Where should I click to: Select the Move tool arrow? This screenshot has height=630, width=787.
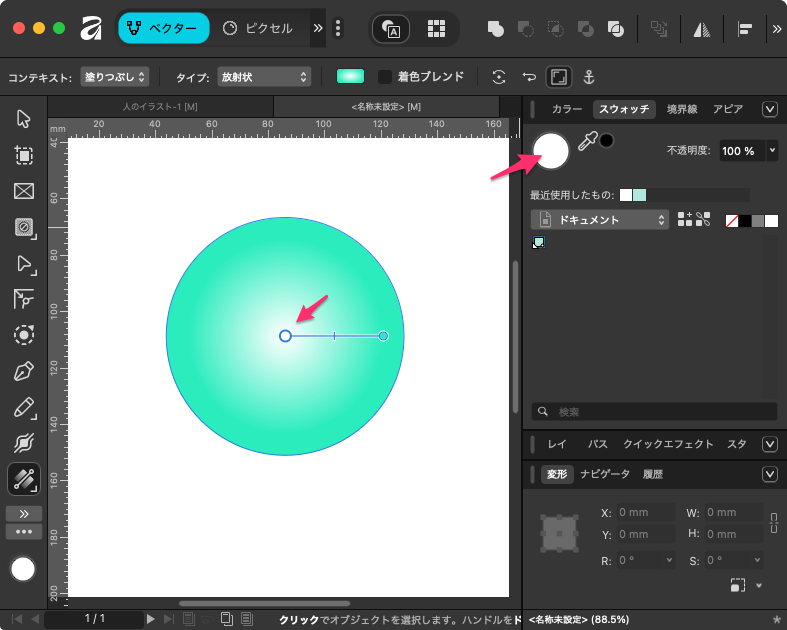coord(24,119)
